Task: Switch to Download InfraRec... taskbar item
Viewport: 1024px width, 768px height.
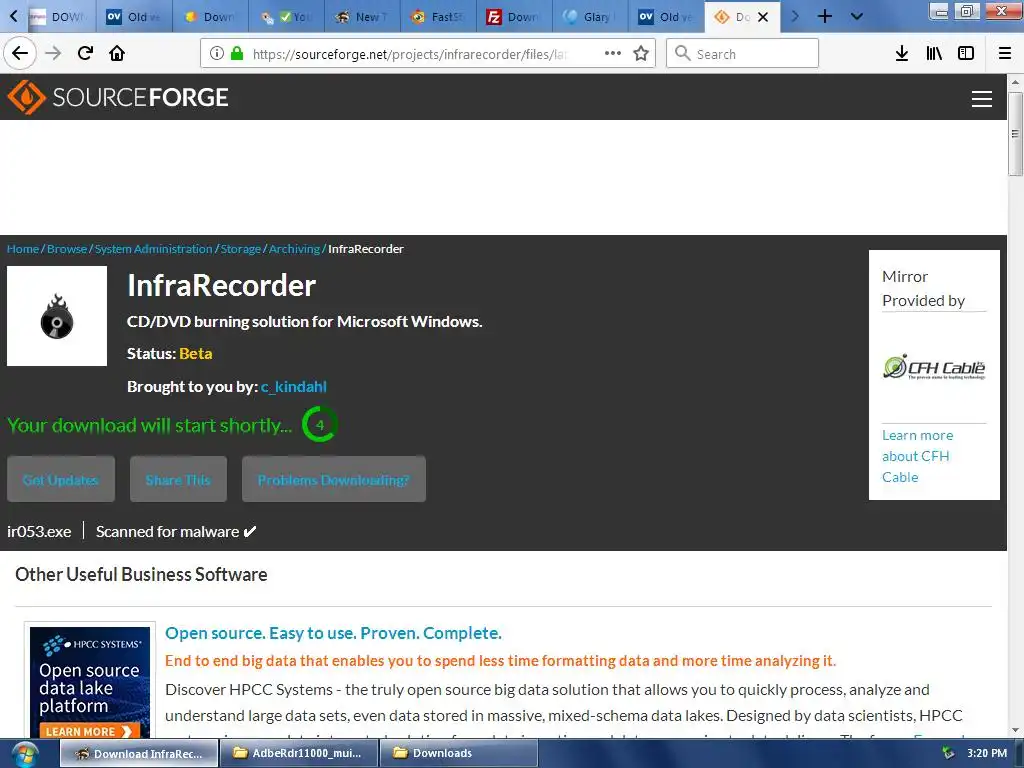Action: tap(139, 754)
